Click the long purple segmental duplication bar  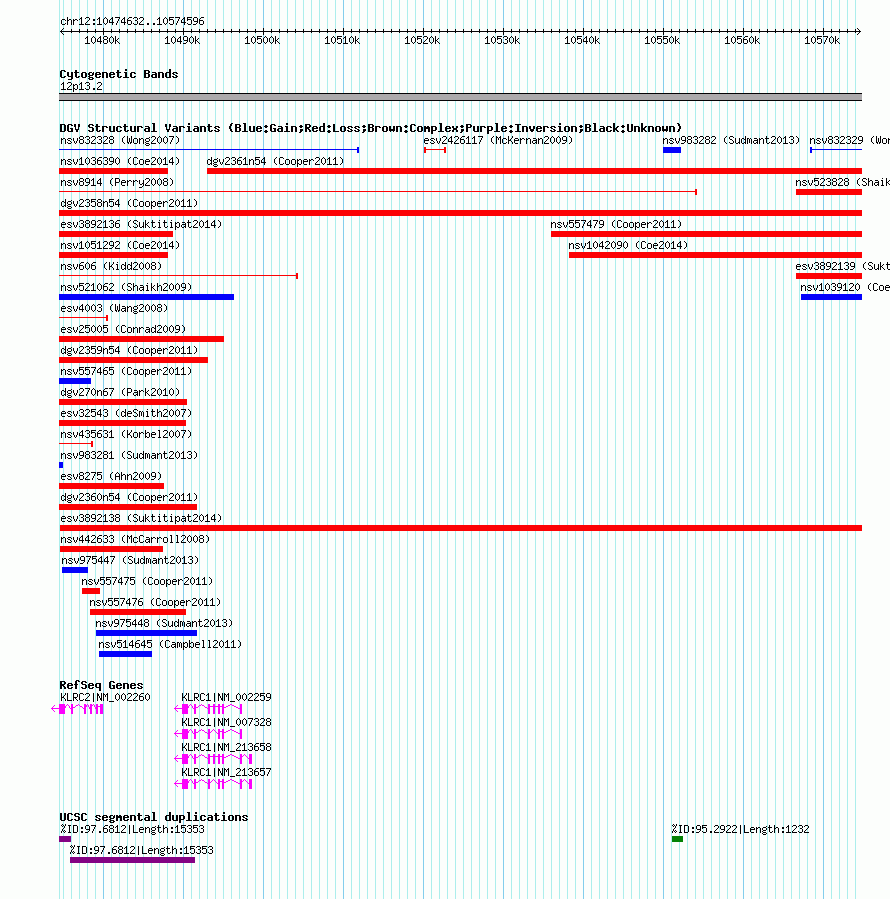(132, 860)
